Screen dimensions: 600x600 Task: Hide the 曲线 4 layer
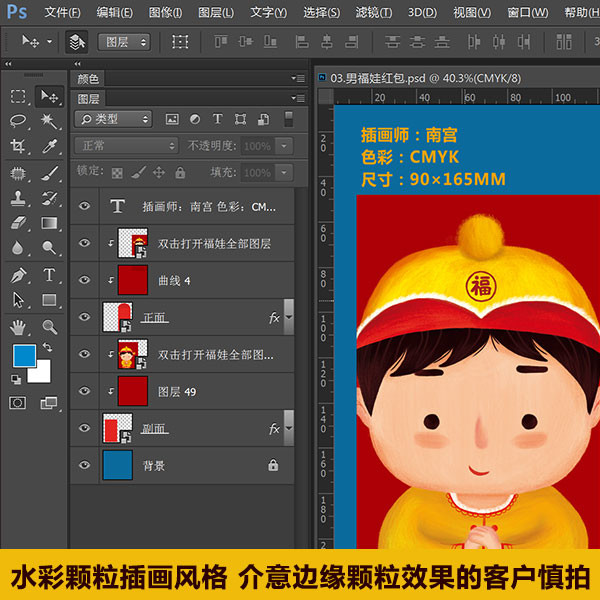[x=85, y=280]
